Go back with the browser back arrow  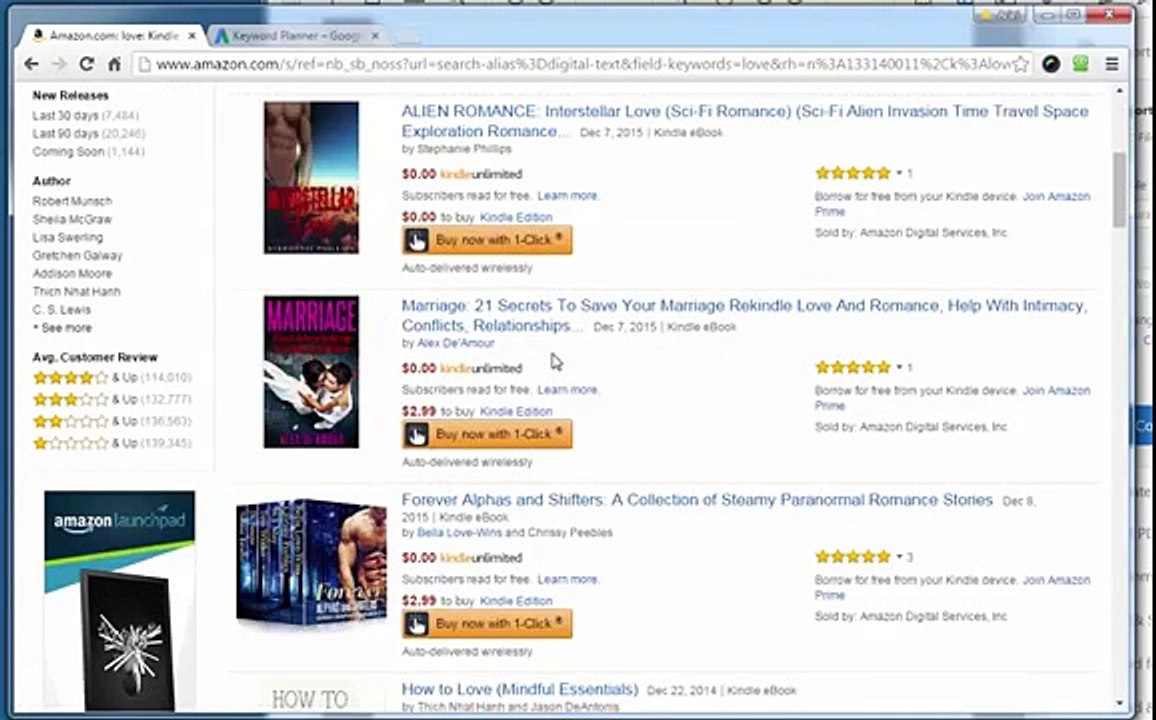(32, 64)
